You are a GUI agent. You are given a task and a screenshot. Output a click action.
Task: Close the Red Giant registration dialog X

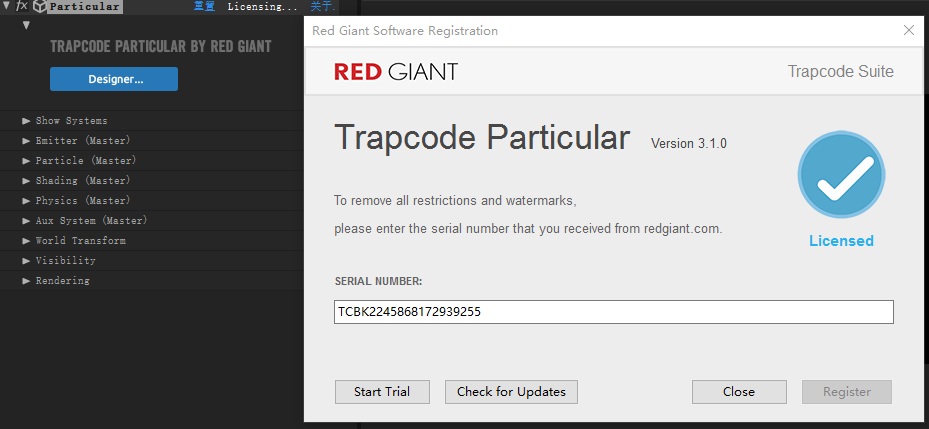908,30
